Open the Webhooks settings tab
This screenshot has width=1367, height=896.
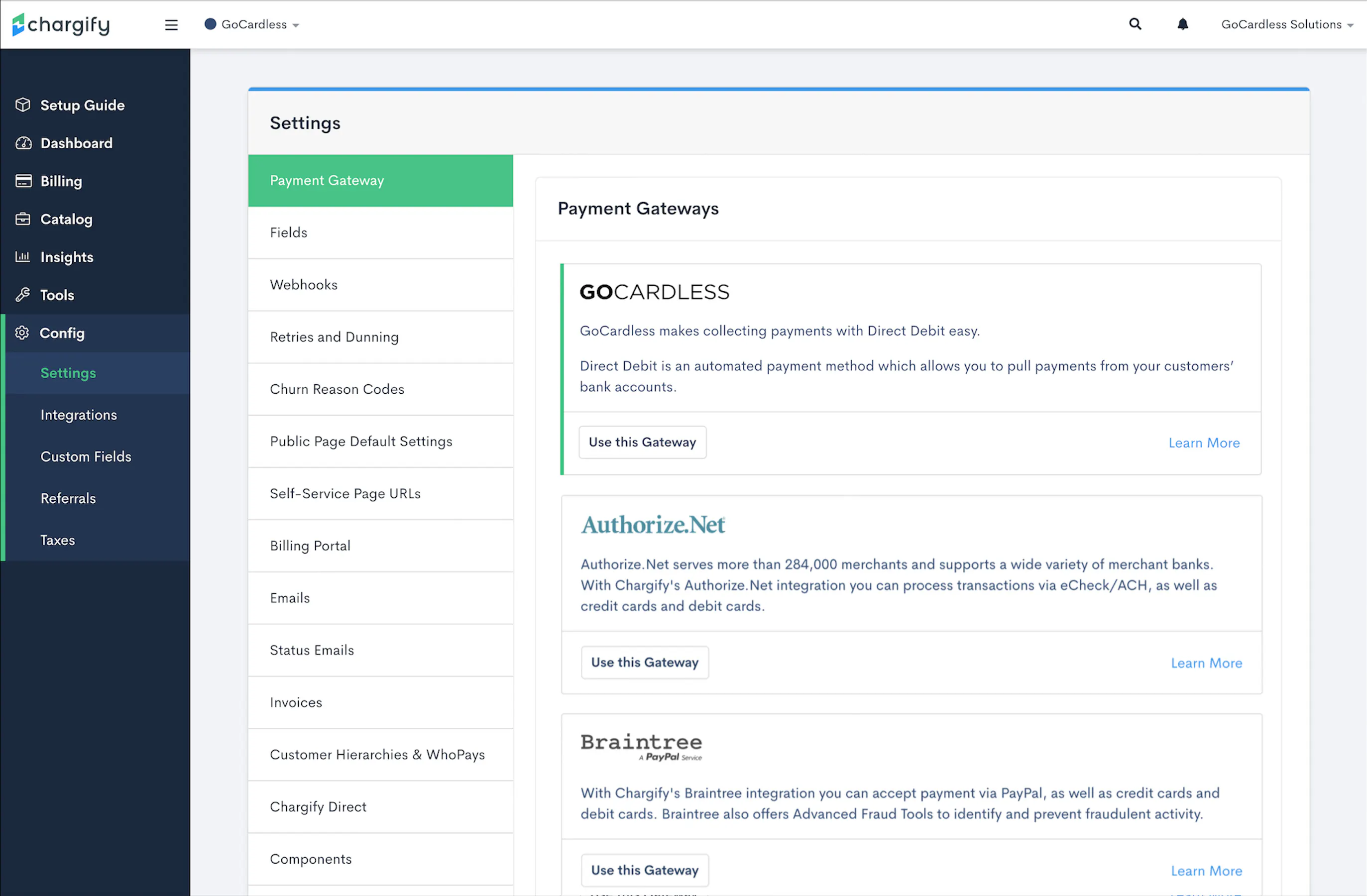pyautogui.click(x=304, y=285)
